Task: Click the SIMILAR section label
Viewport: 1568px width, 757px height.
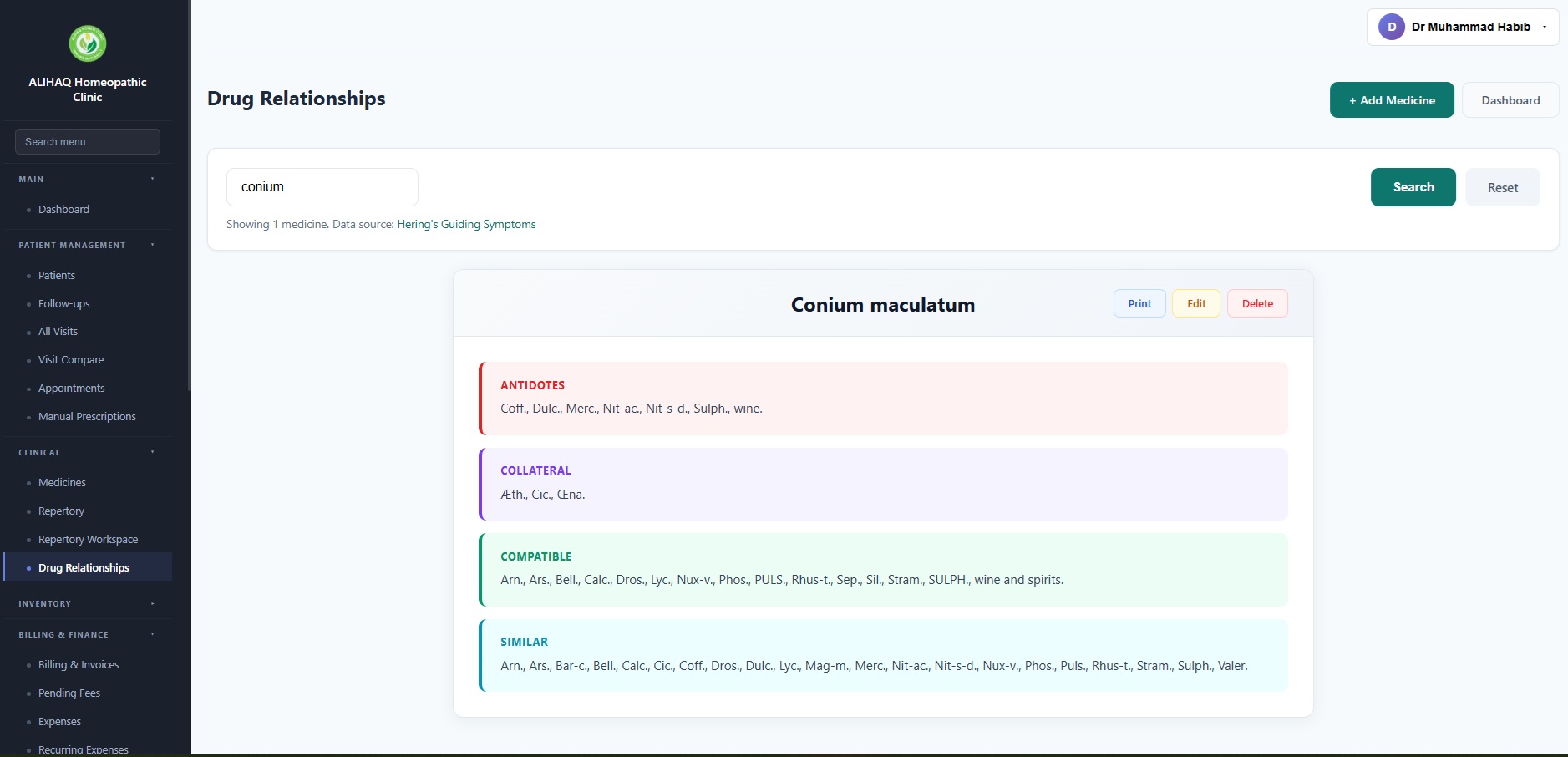Action: coord(524,642)
